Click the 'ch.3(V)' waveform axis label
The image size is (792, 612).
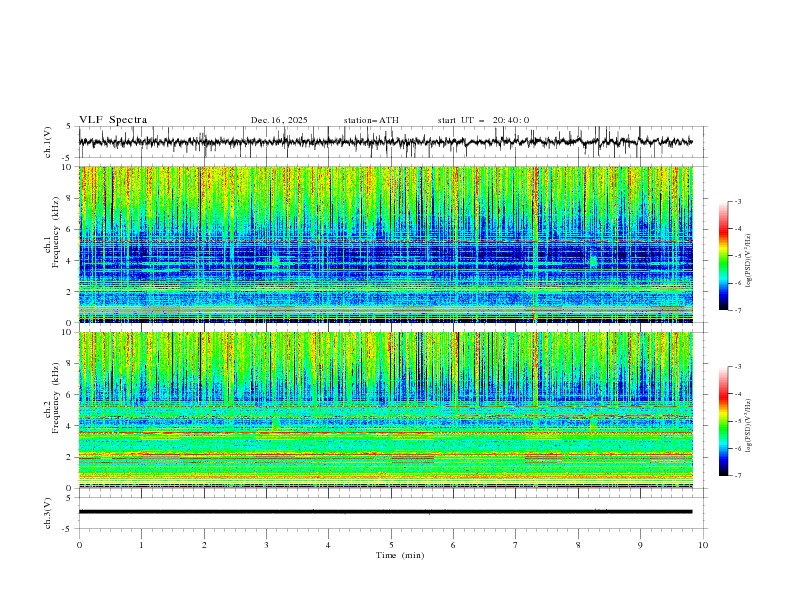(x=48, y=513)
